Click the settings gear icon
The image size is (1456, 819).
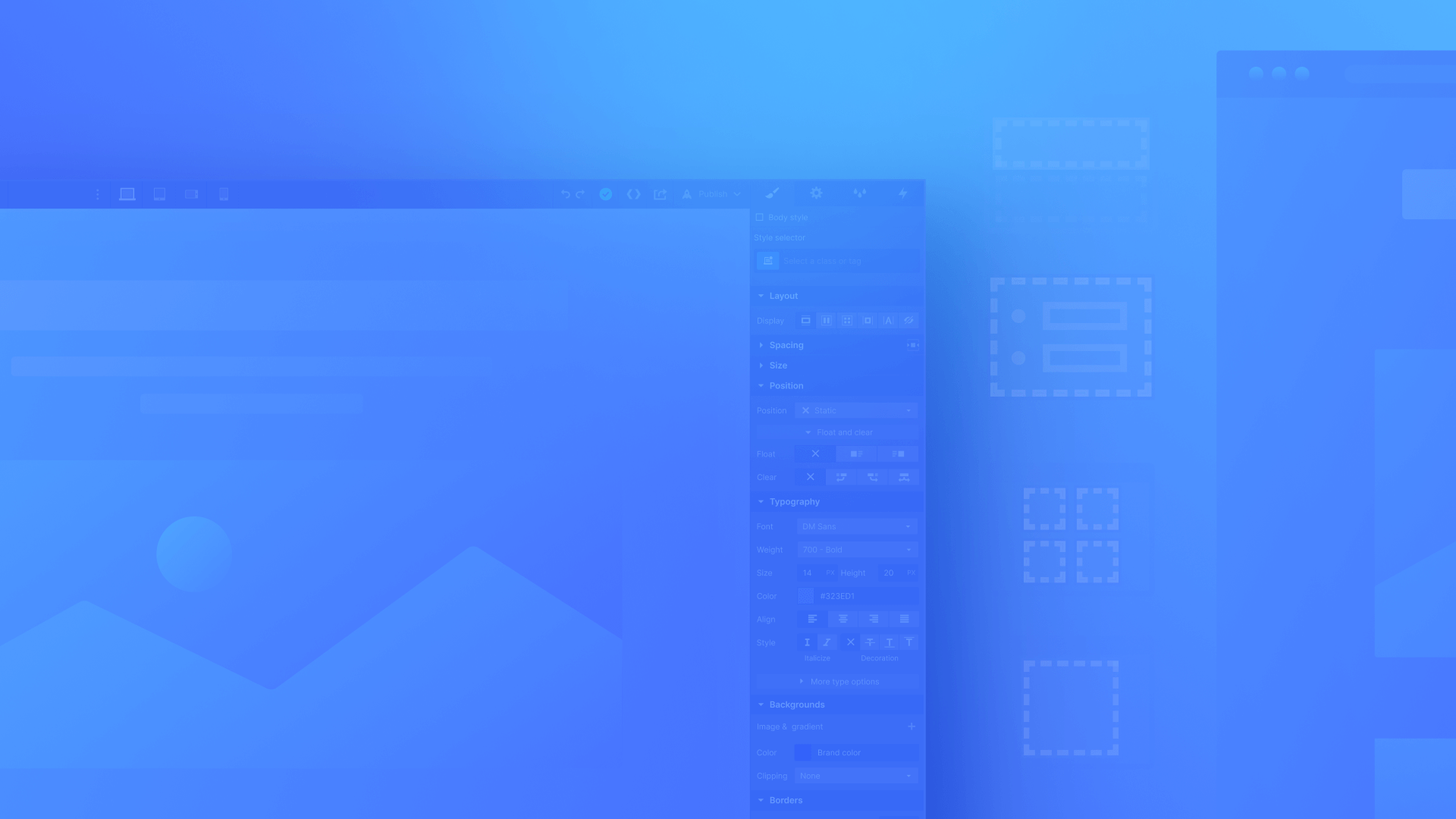point(816,194)
